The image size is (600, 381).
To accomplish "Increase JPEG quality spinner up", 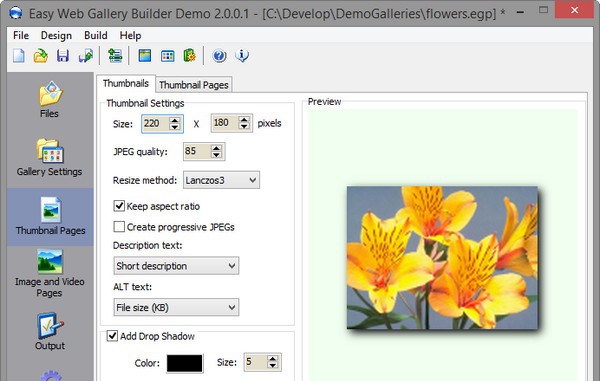I will (217, 148).
